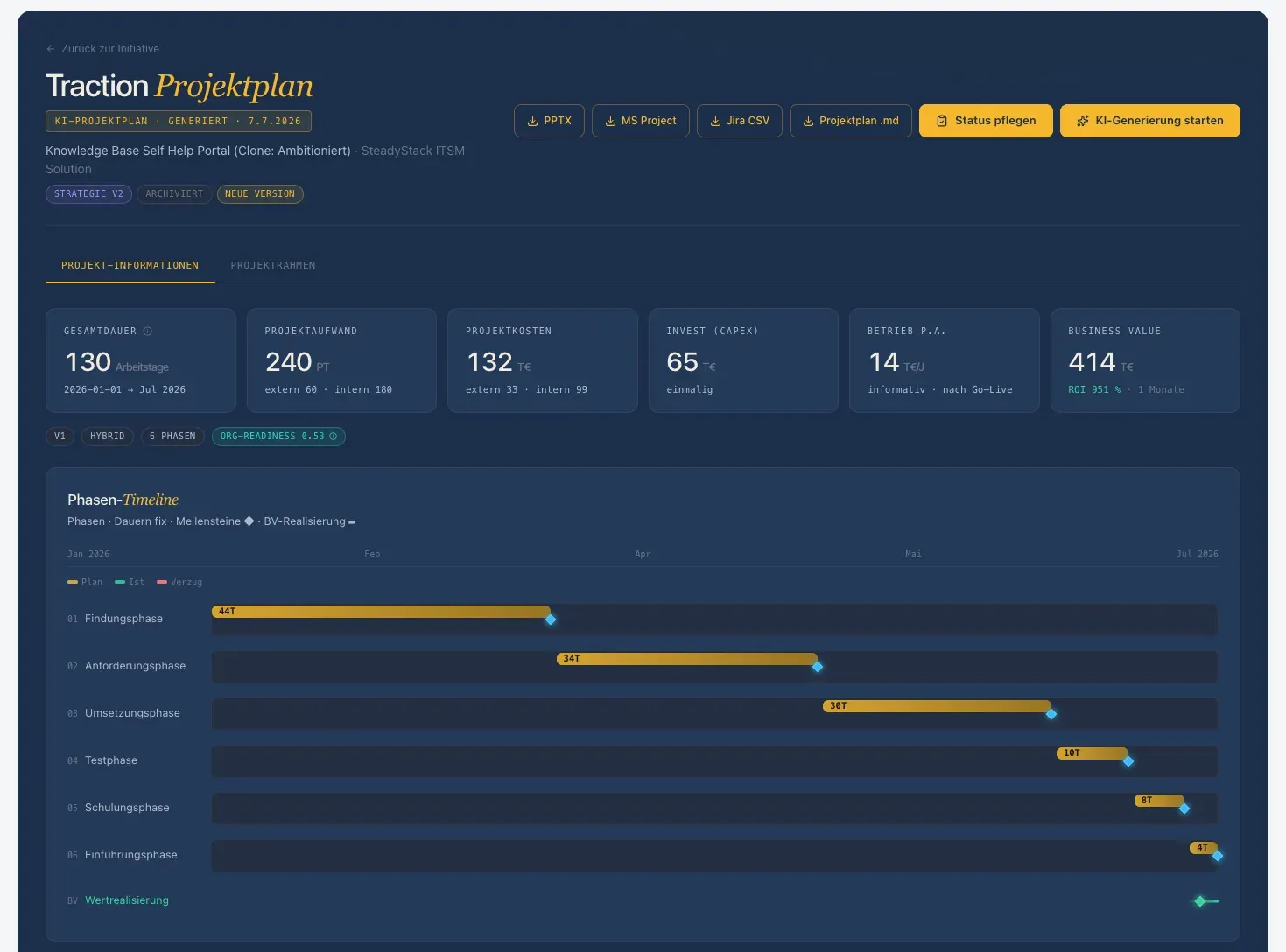1286x952 pixels.
Task: Click the Business Value 414 T€ card
Action: (x=1145, y=360)
